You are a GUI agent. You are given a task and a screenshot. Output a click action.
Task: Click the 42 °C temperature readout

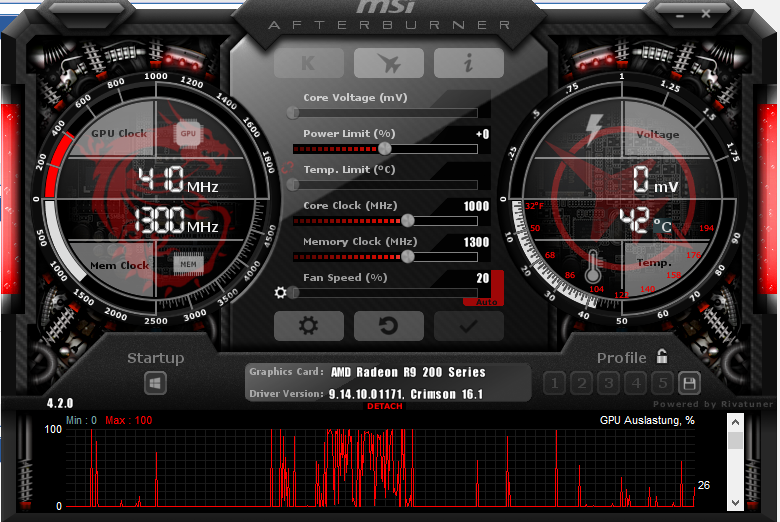(646, 220)
